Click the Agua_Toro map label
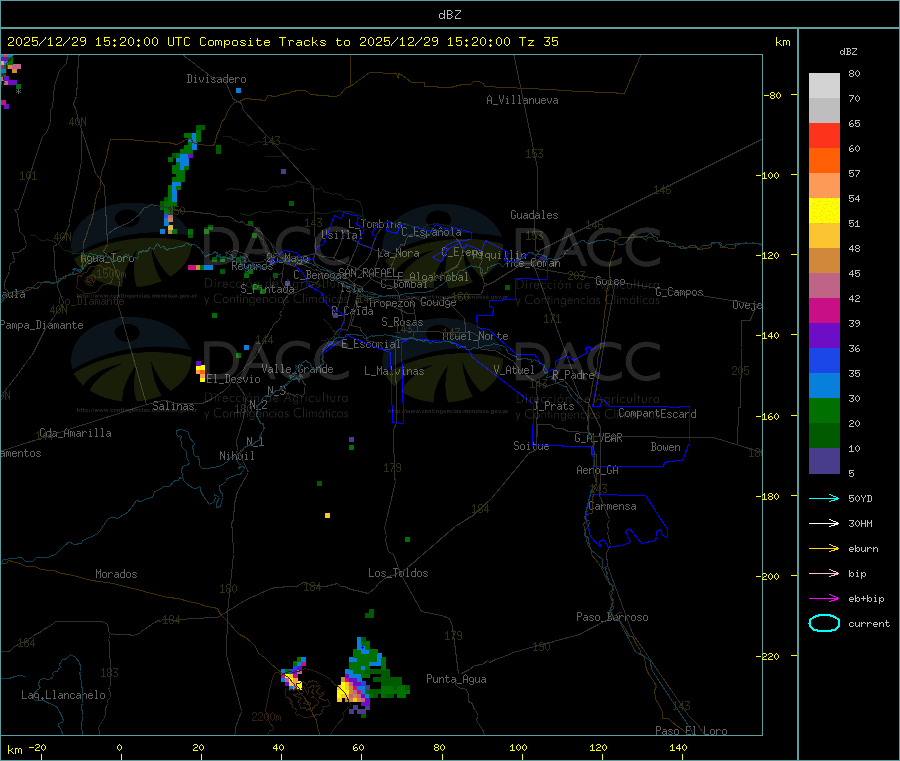 coord(107,258)
